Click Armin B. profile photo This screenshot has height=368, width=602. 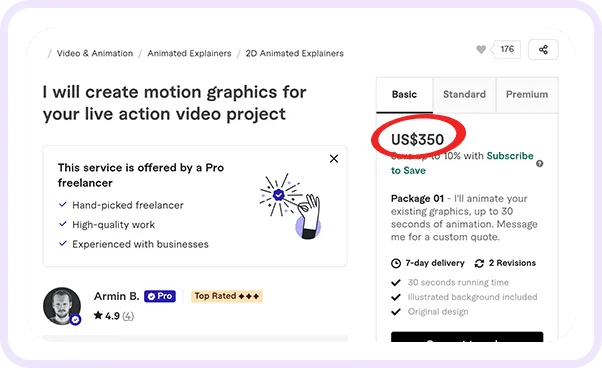[62, 306]
